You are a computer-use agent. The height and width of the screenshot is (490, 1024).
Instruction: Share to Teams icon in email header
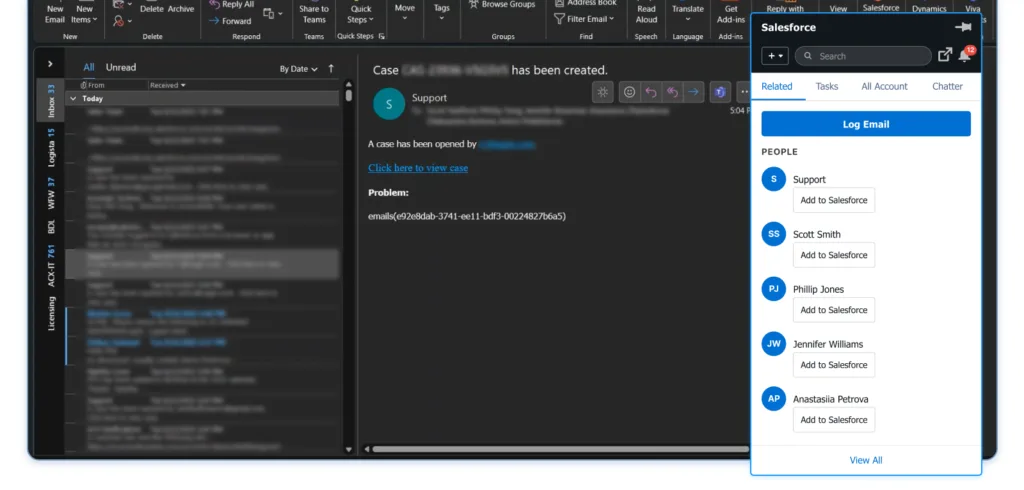click(720, 92)
